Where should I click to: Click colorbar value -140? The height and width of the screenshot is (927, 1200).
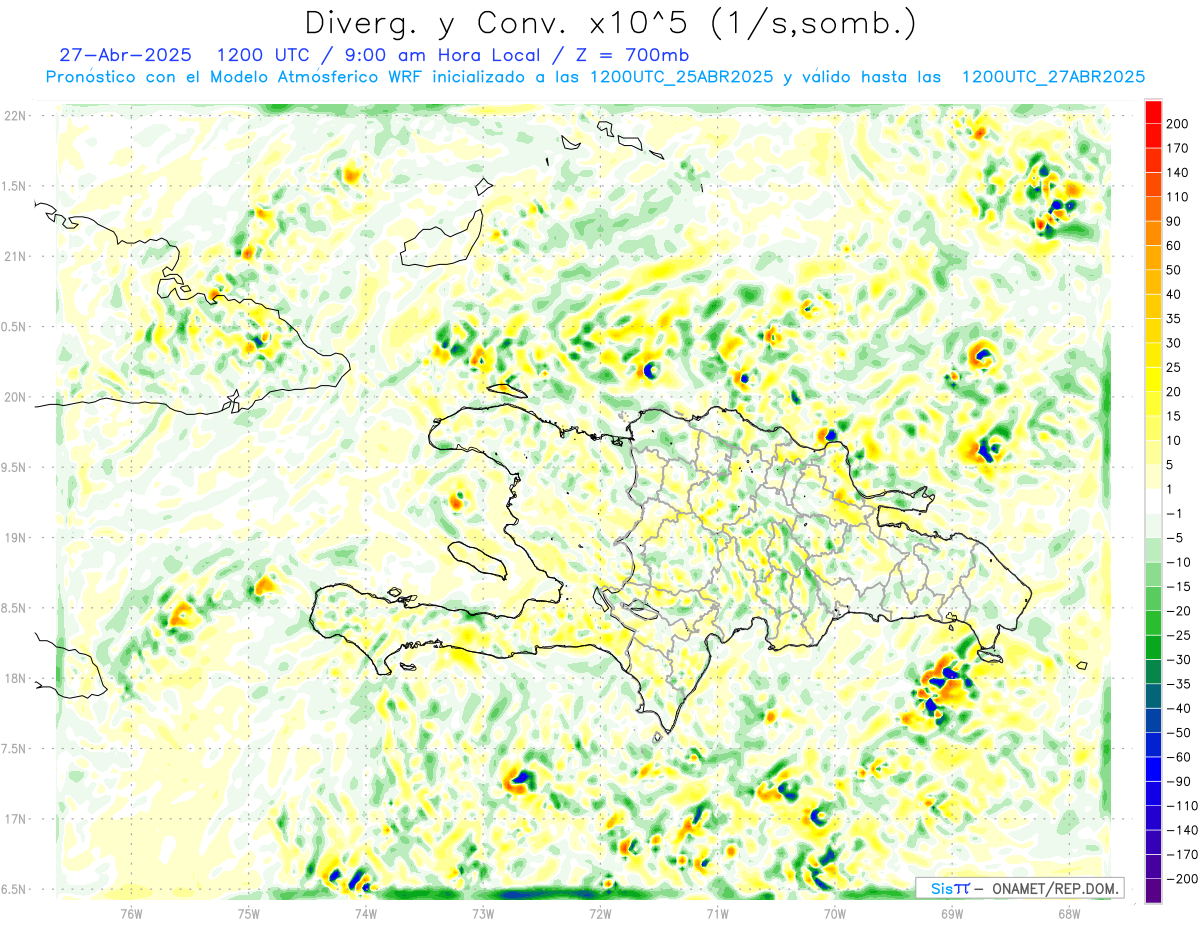1182,830
